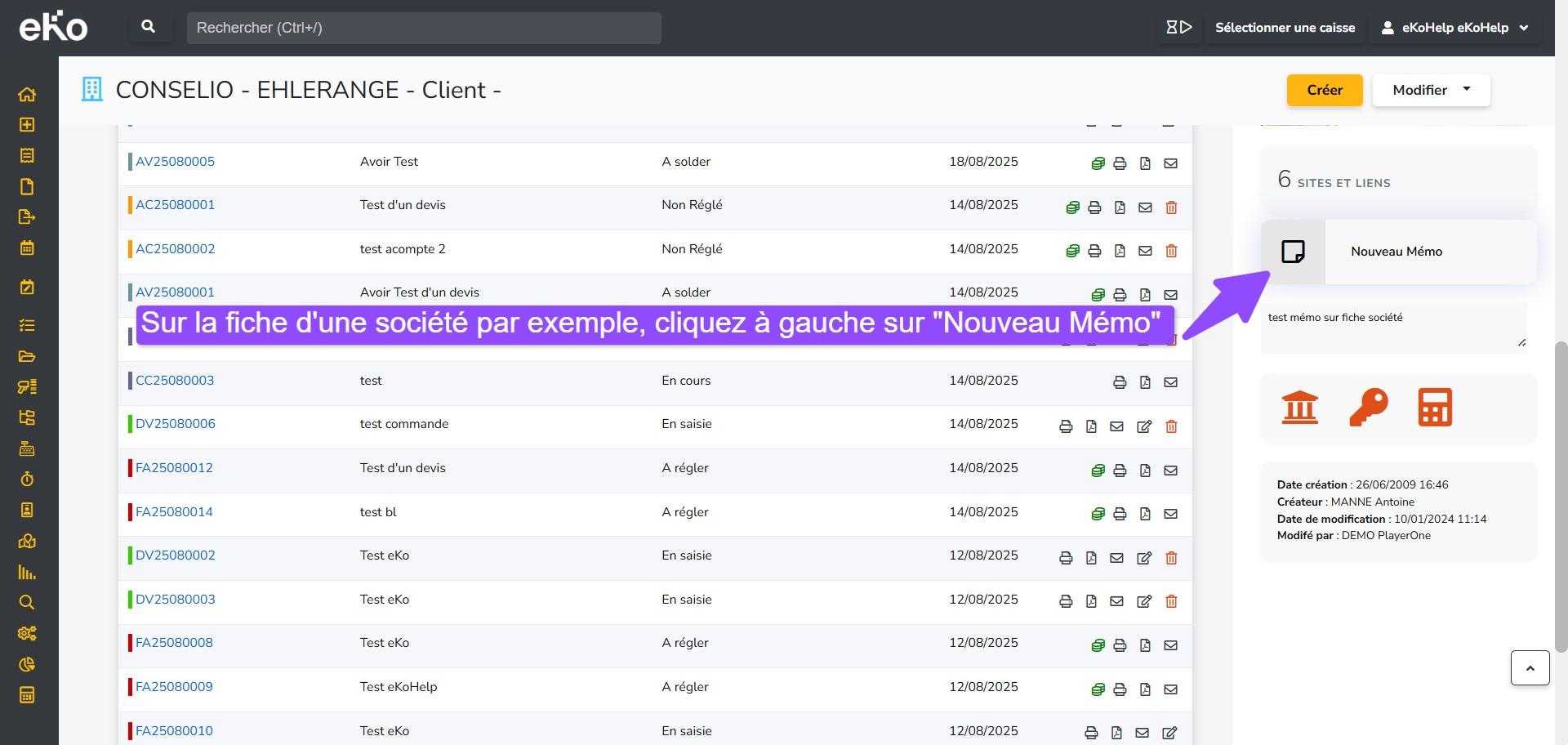Click the Nouveau Mémo button
The image size is (1568, 745).
click(x=1396, y=252)
